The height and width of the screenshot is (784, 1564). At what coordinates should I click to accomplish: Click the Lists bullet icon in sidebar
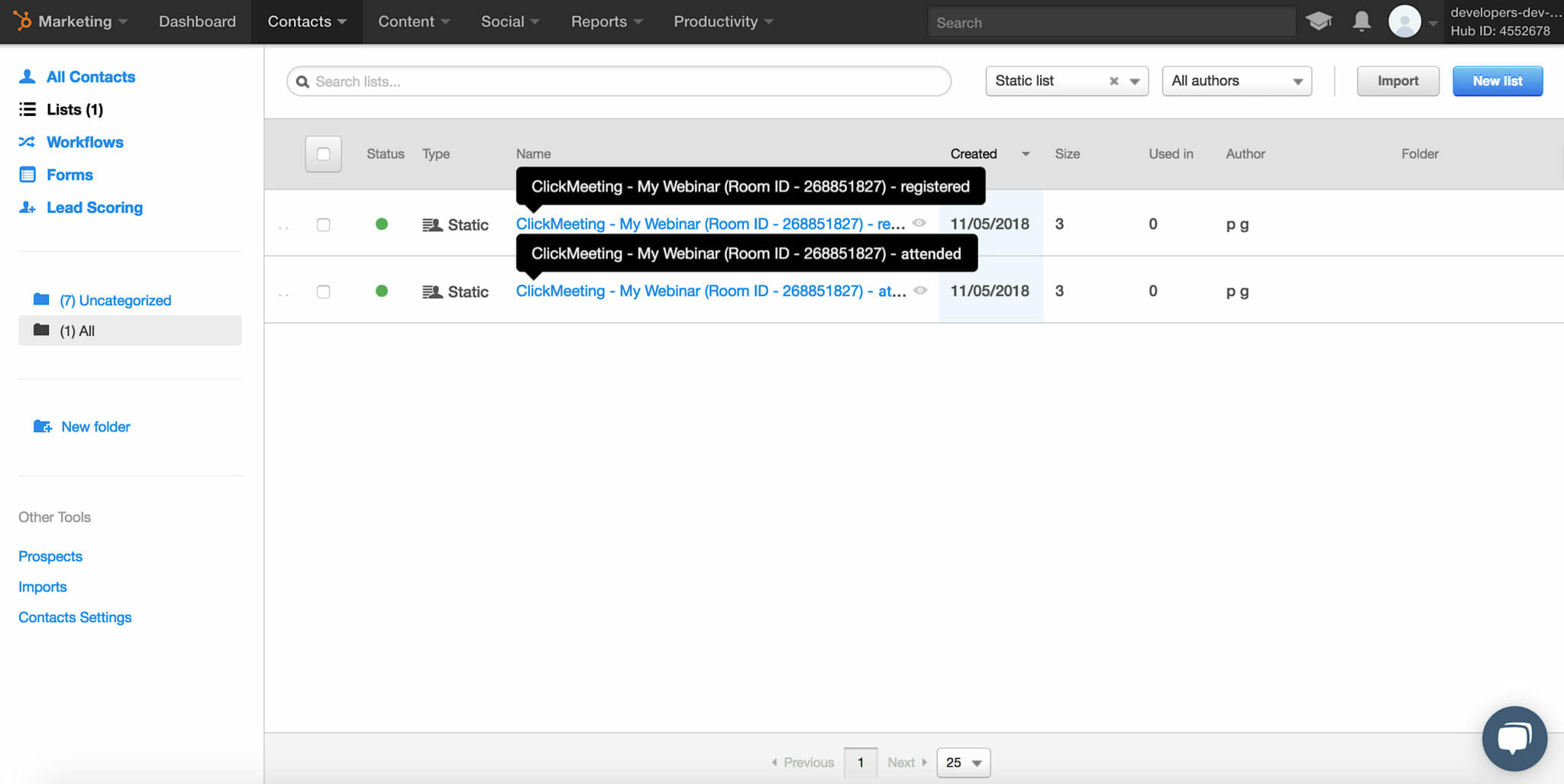coord(27,109)
